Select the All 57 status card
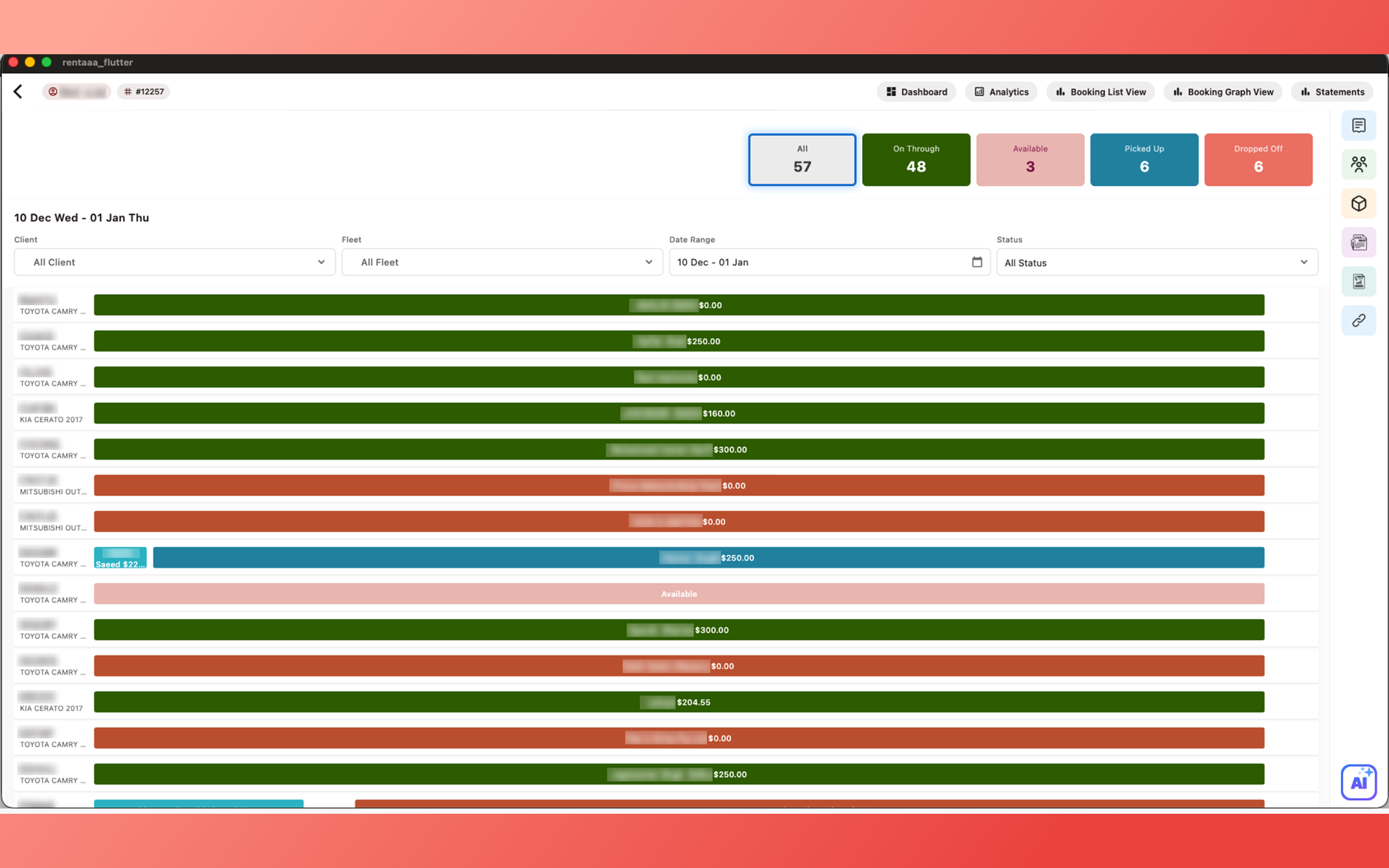This screenshot has height=868, width=1389. [802, 159]
